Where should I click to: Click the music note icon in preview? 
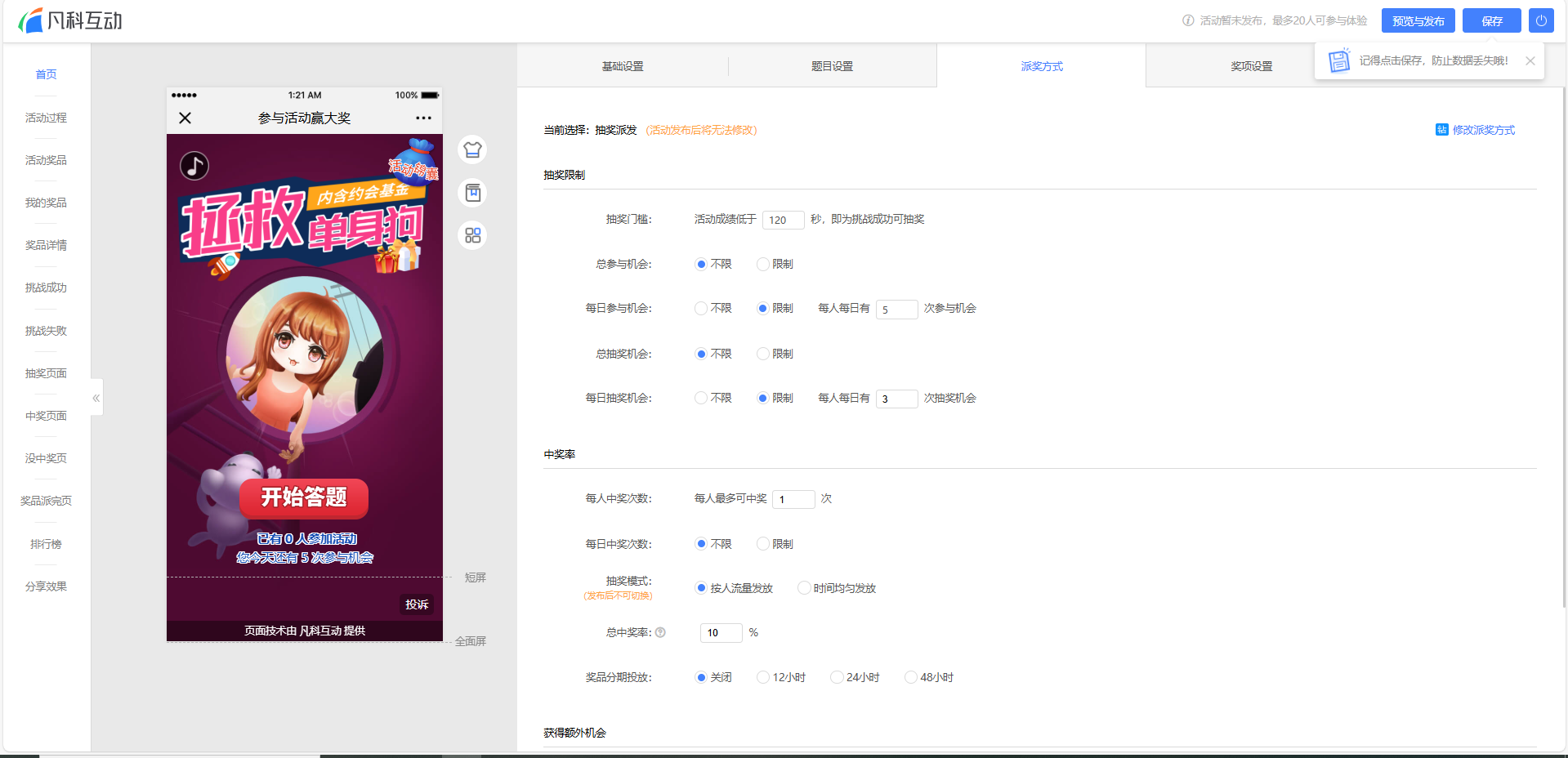(194, 166)
